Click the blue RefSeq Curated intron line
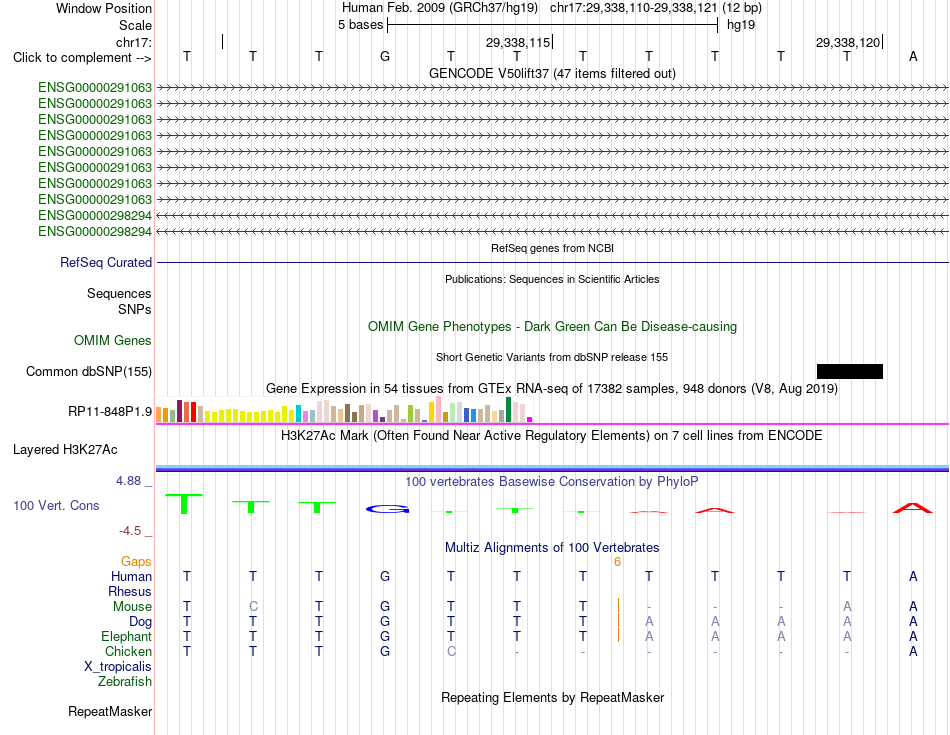950x735 pixels. [553, 262]
